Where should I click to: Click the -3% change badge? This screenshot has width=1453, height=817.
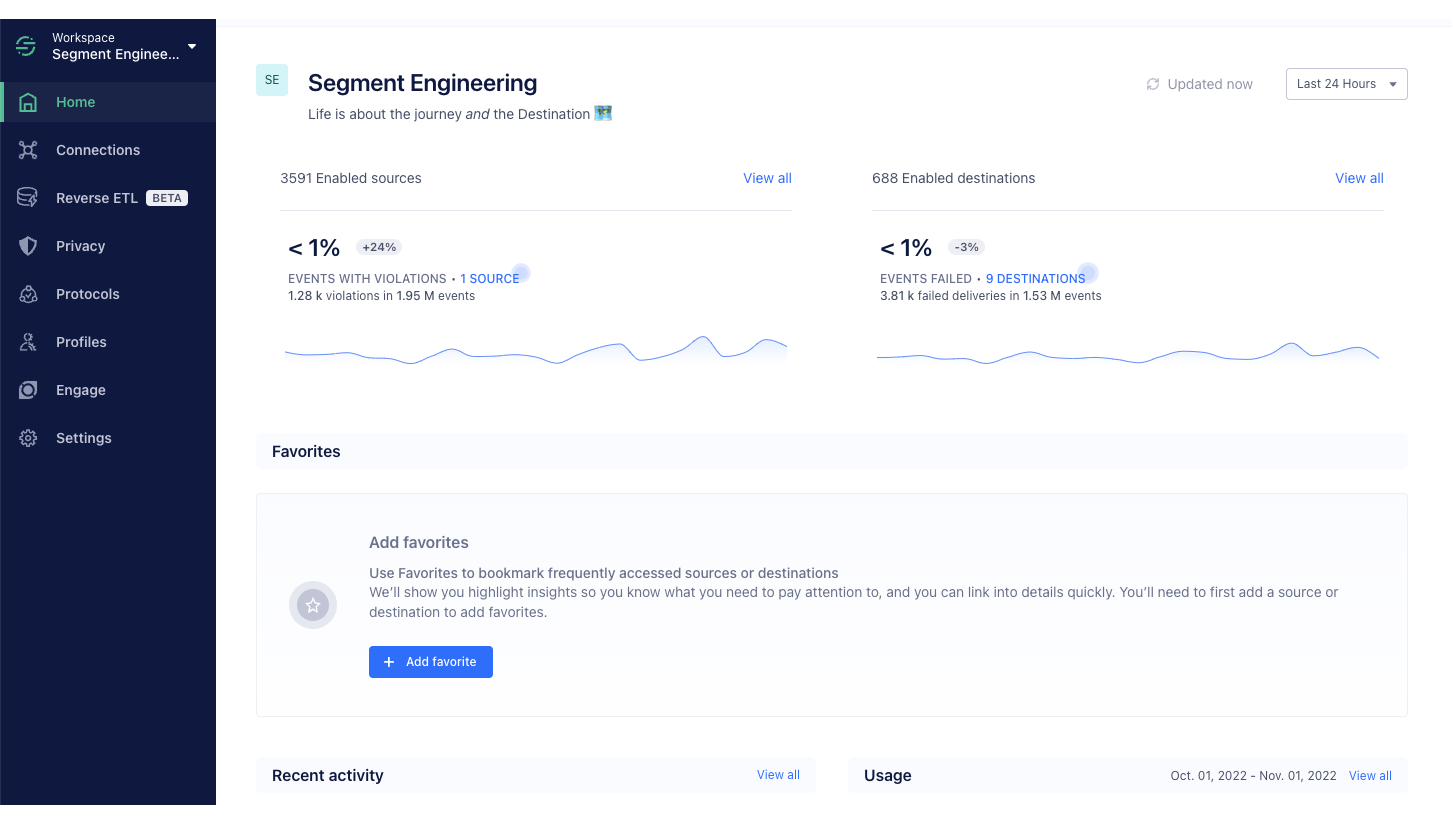pos(967,247)
